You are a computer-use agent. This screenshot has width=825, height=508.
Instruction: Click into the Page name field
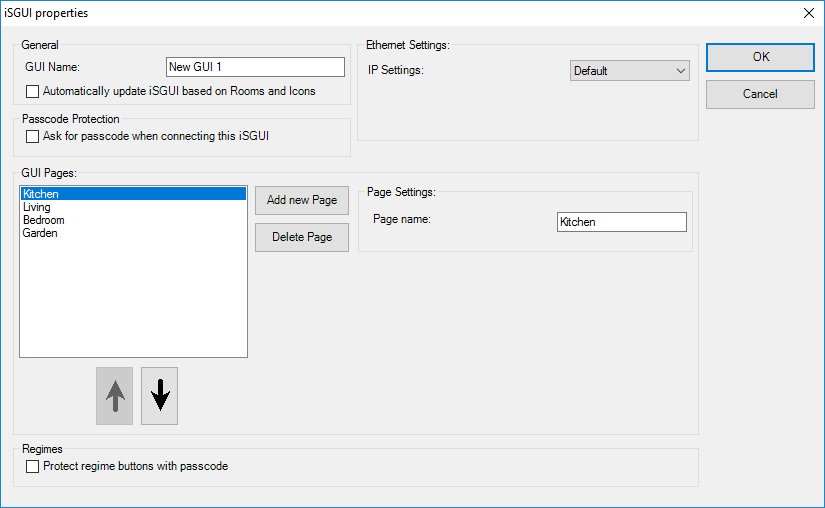coord(621,222)
